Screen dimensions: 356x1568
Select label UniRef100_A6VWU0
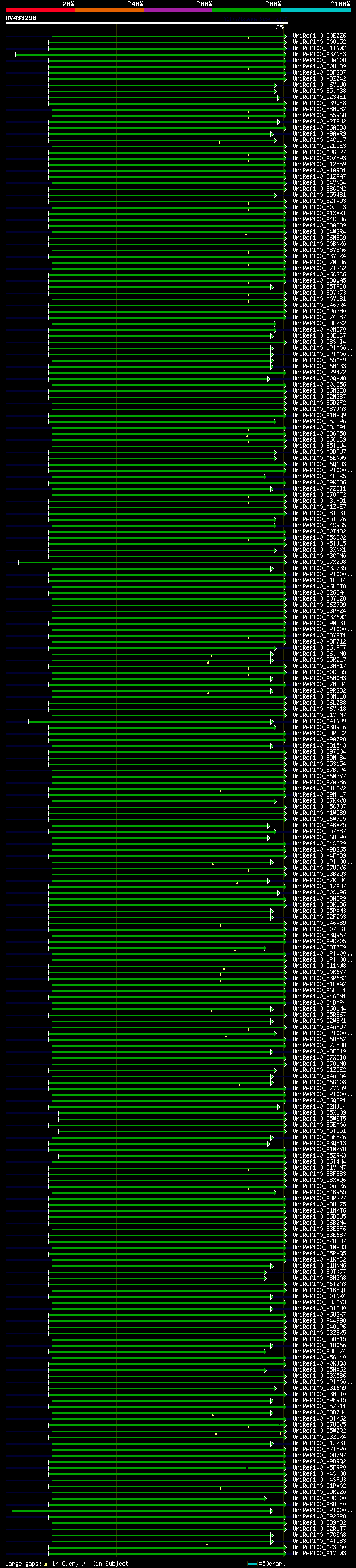point(319,85)
